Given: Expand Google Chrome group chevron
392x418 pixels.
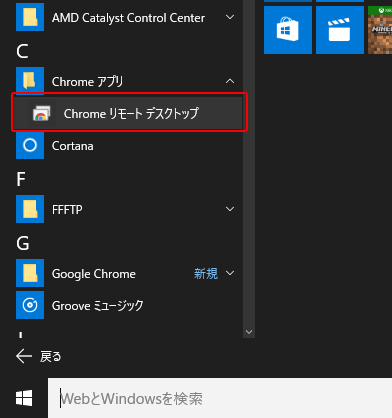Looking at the screenshot, I should coord(230,273).
